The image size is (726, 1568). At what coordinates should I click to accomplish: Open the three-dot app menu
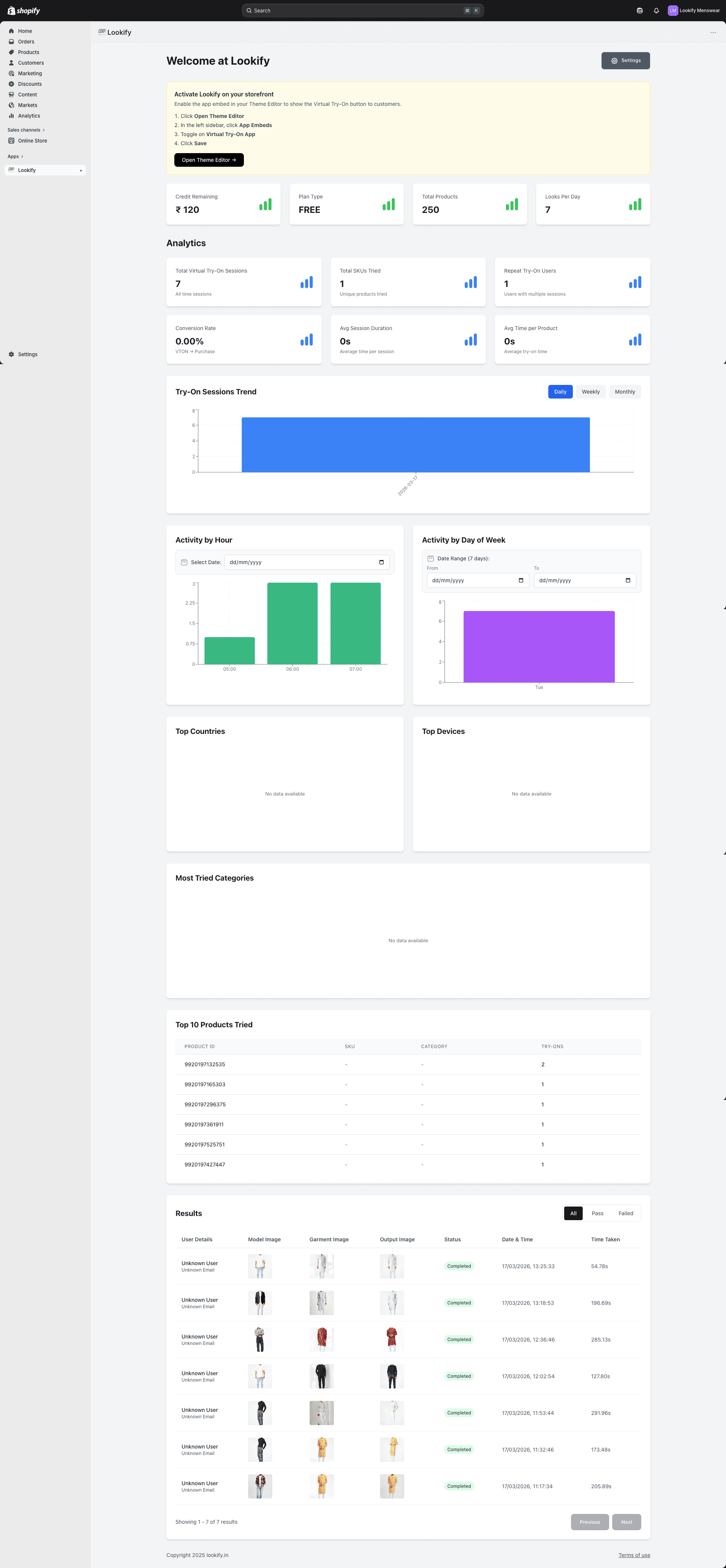coord(713,32)
